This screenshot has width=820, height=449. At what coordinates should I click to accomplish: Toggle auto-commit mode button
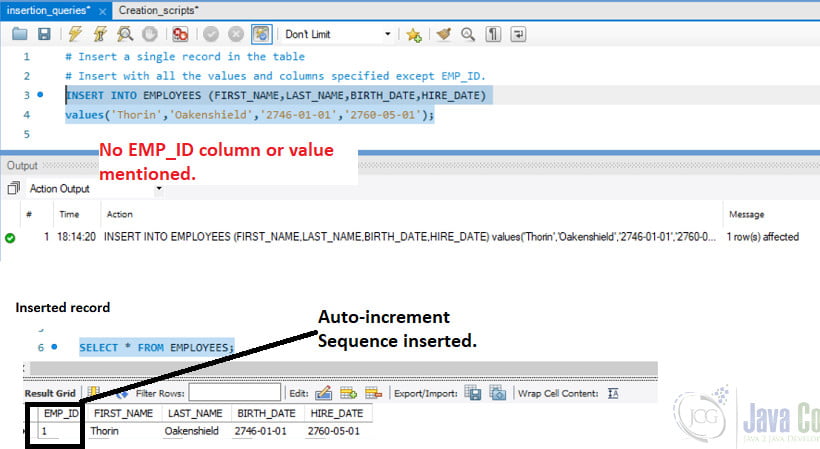point(261,34)
